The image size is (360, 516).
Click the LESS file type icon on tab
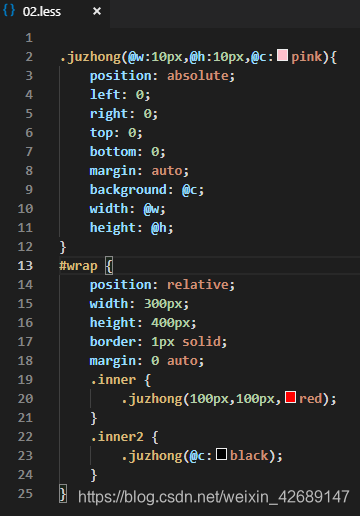pyautogui.click(x=9, y=10)
